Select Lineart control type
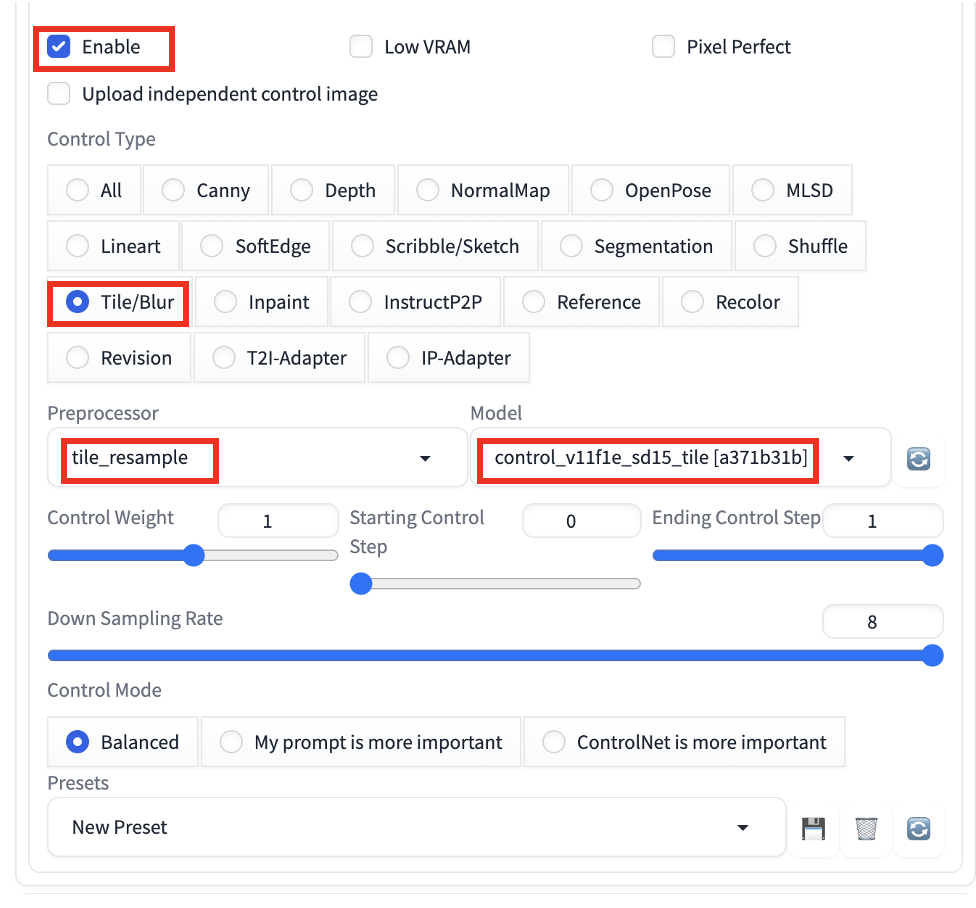 click(113, 246)
